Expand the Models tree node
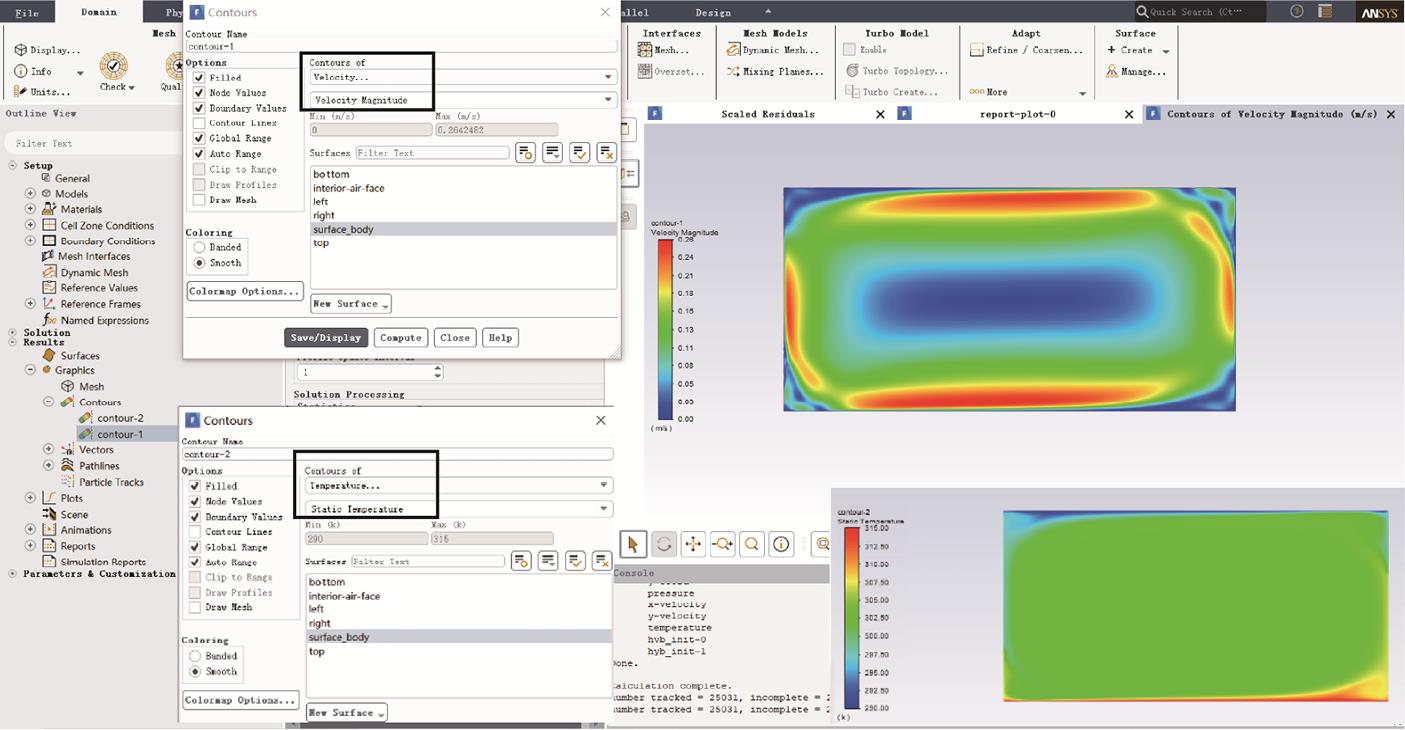This screenshot has height=730, width=1405. click(x=30, y=194)
